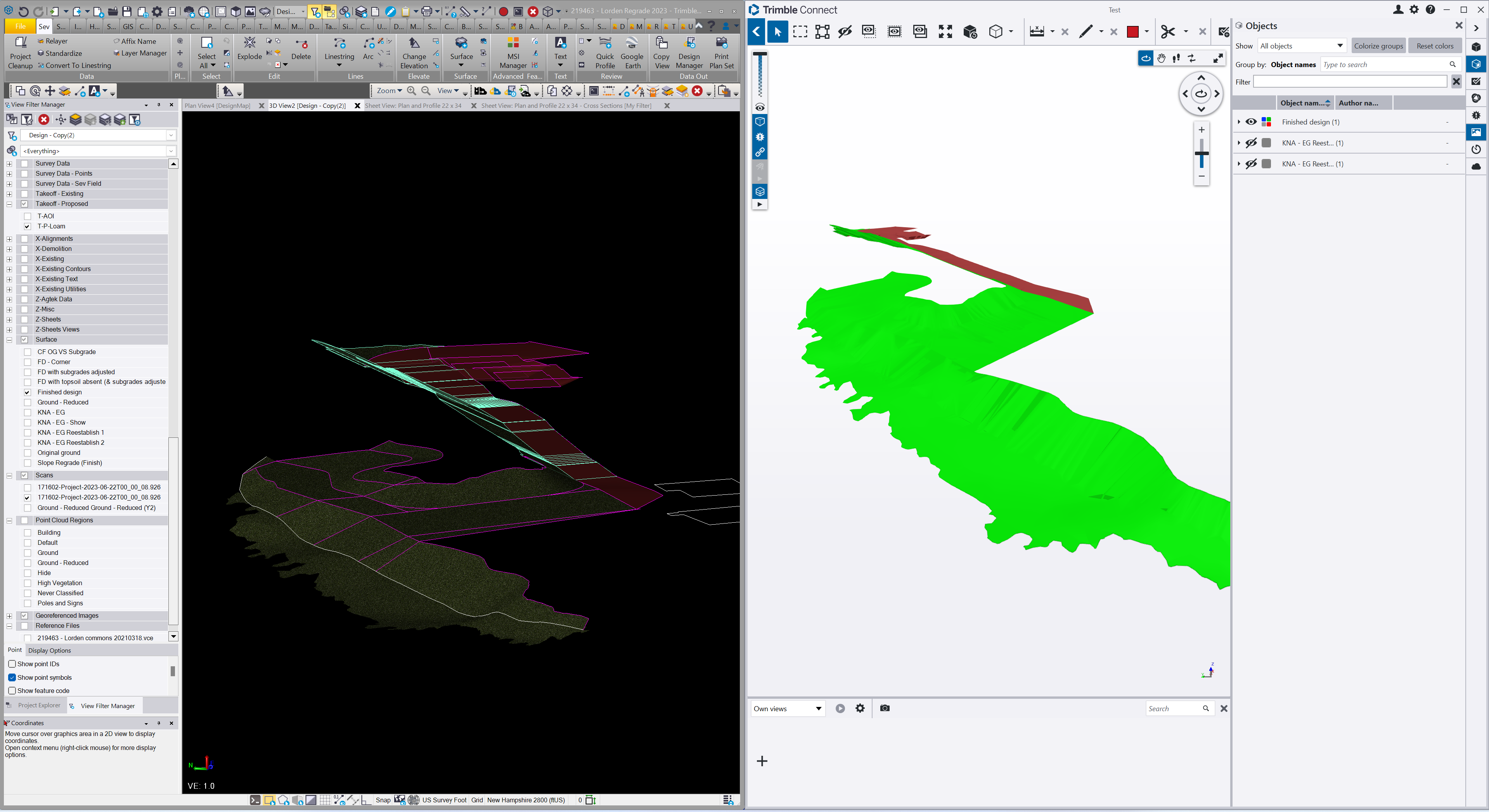The image size is (1489, 812).
Task: Click the camera snapshot icon
Action: [885, 708]
